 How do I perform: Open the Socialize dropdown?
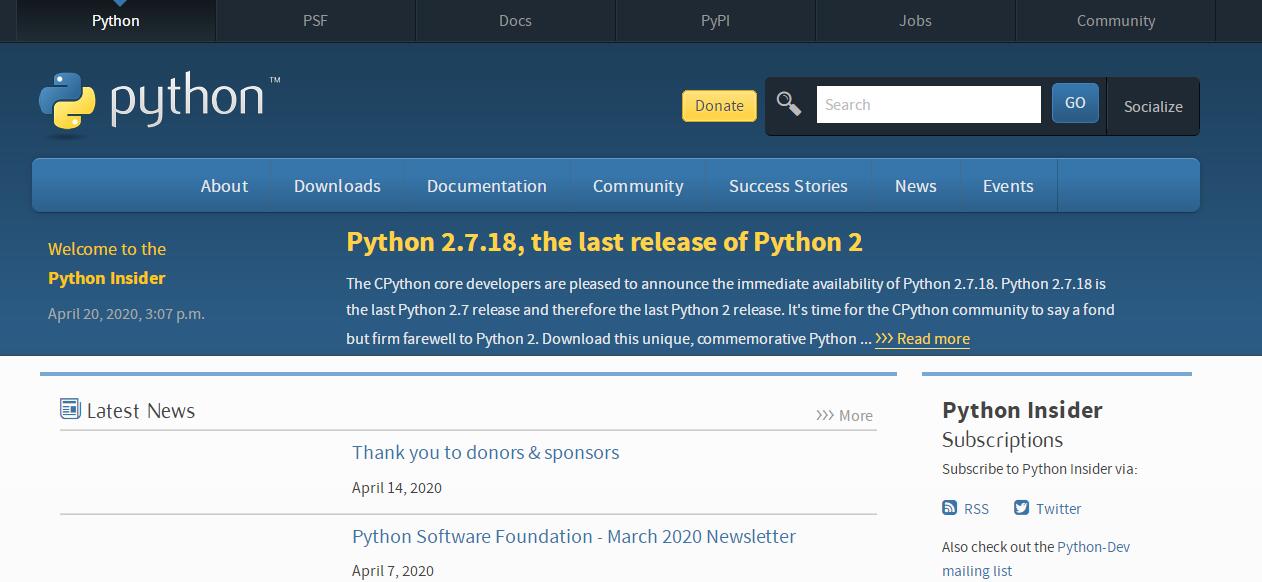pos(1153,106)
